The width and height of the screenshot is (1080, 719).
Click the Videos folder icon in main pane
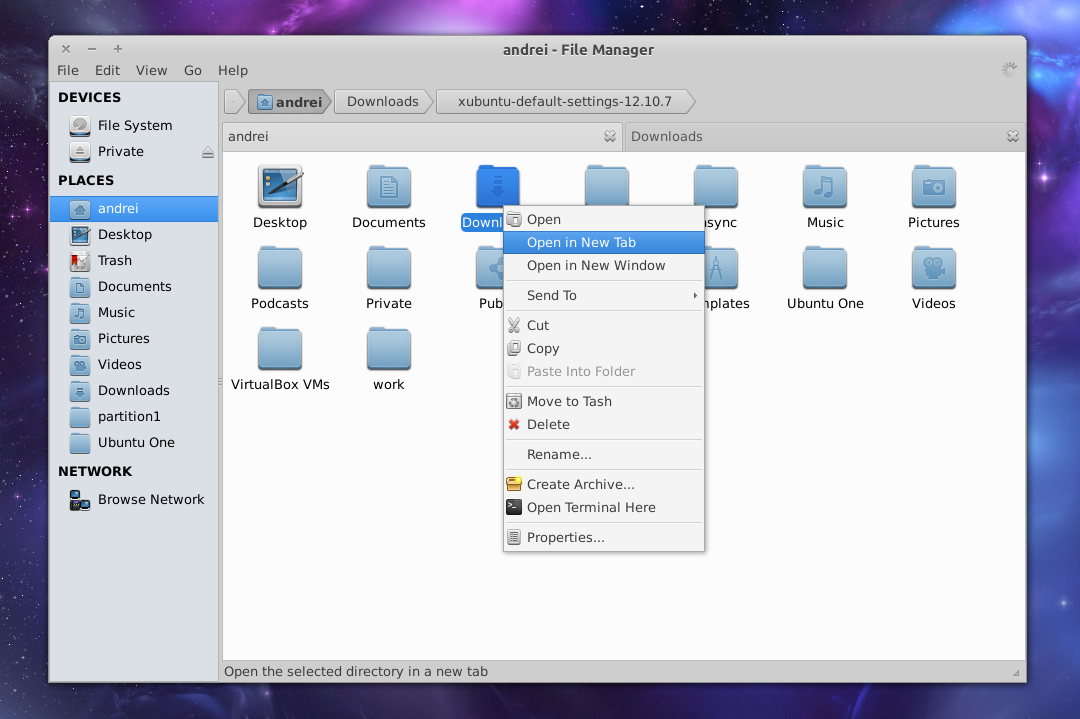tap(933, 268)
